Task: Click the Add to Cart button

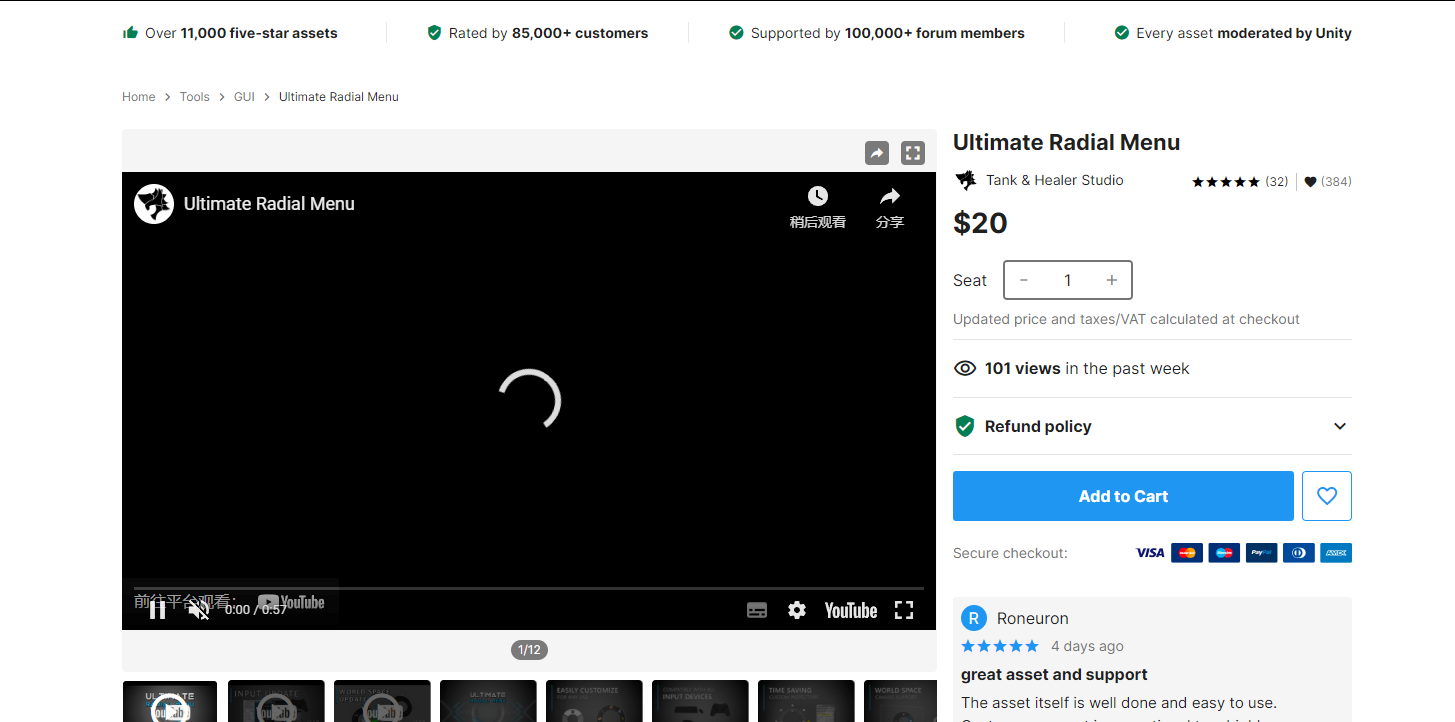Action: point(1123,496)
